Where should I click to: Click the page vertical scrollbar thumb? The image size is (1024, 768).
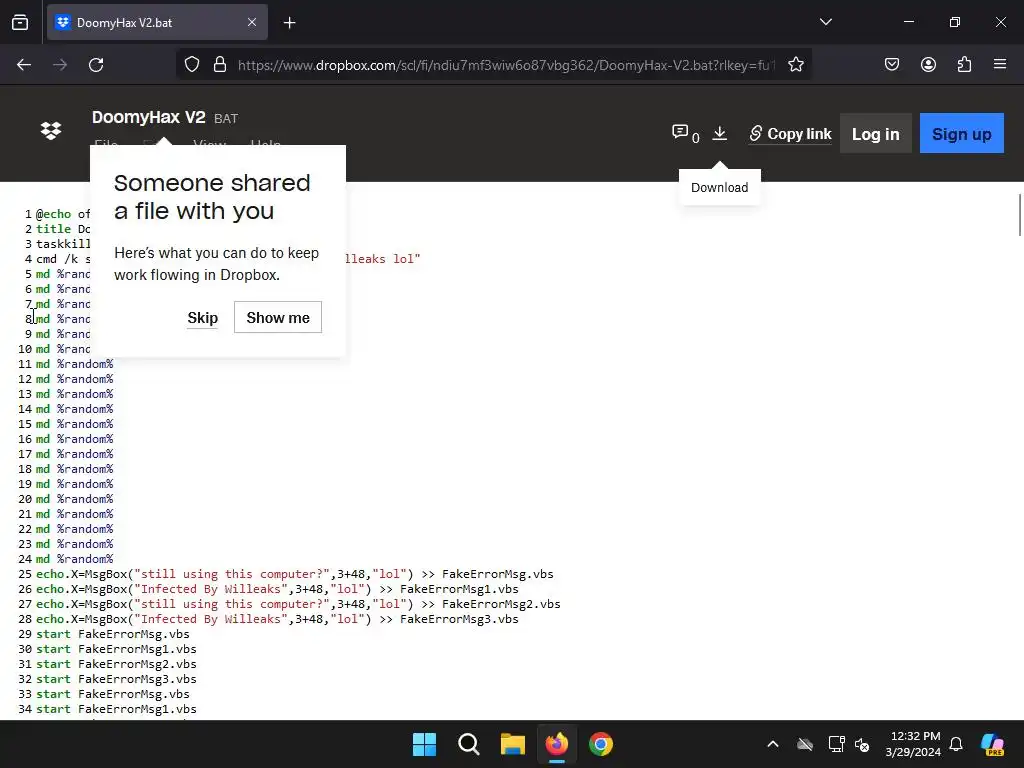pyautogui.click(x=1019, y=215)
